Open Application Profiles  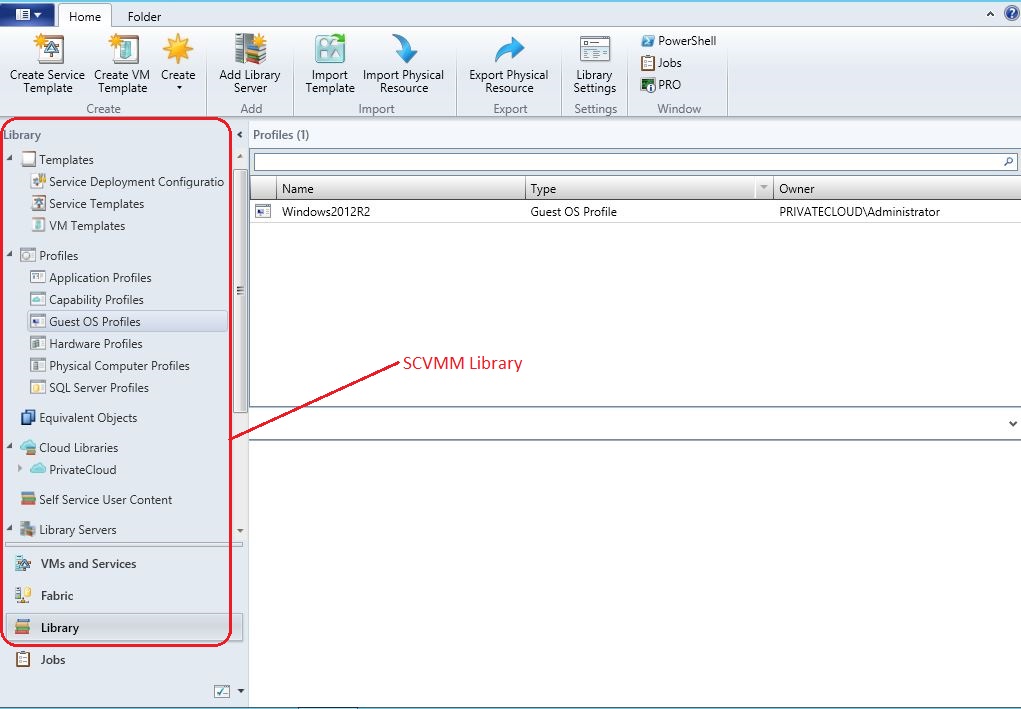tap(91, 277)
